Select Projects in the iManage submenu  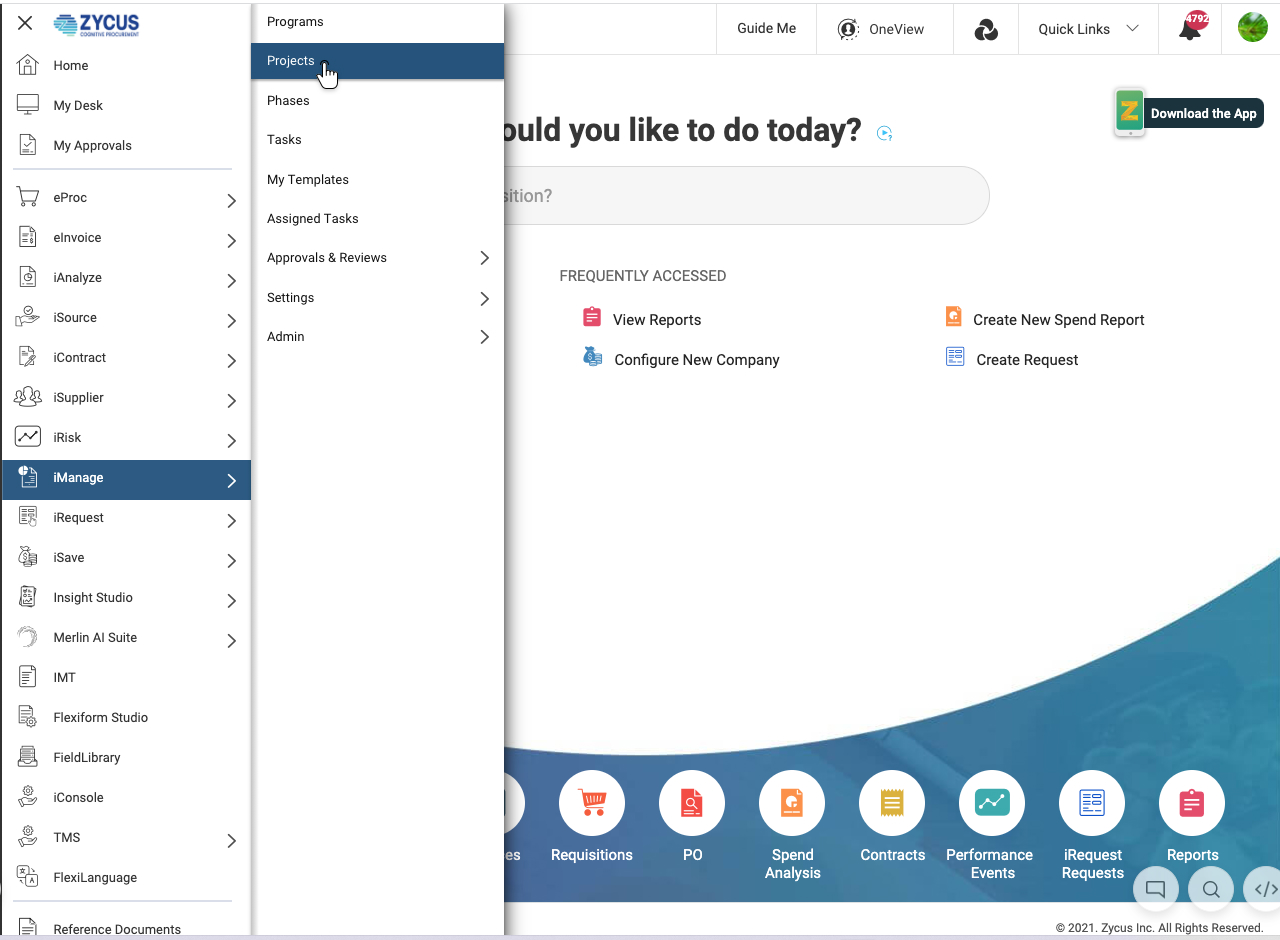point(291,61)
